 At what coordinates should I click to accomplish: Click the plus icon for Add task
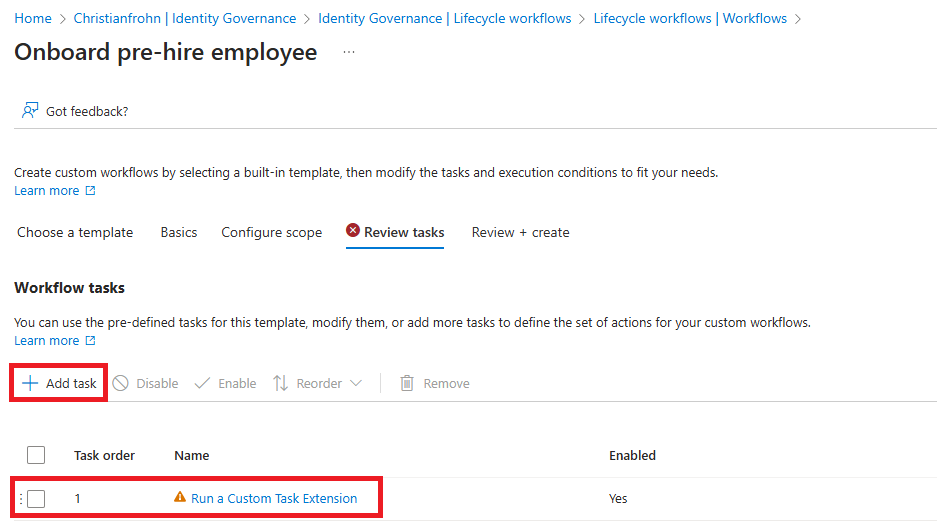pyautogui.click(x=30, y=383)
